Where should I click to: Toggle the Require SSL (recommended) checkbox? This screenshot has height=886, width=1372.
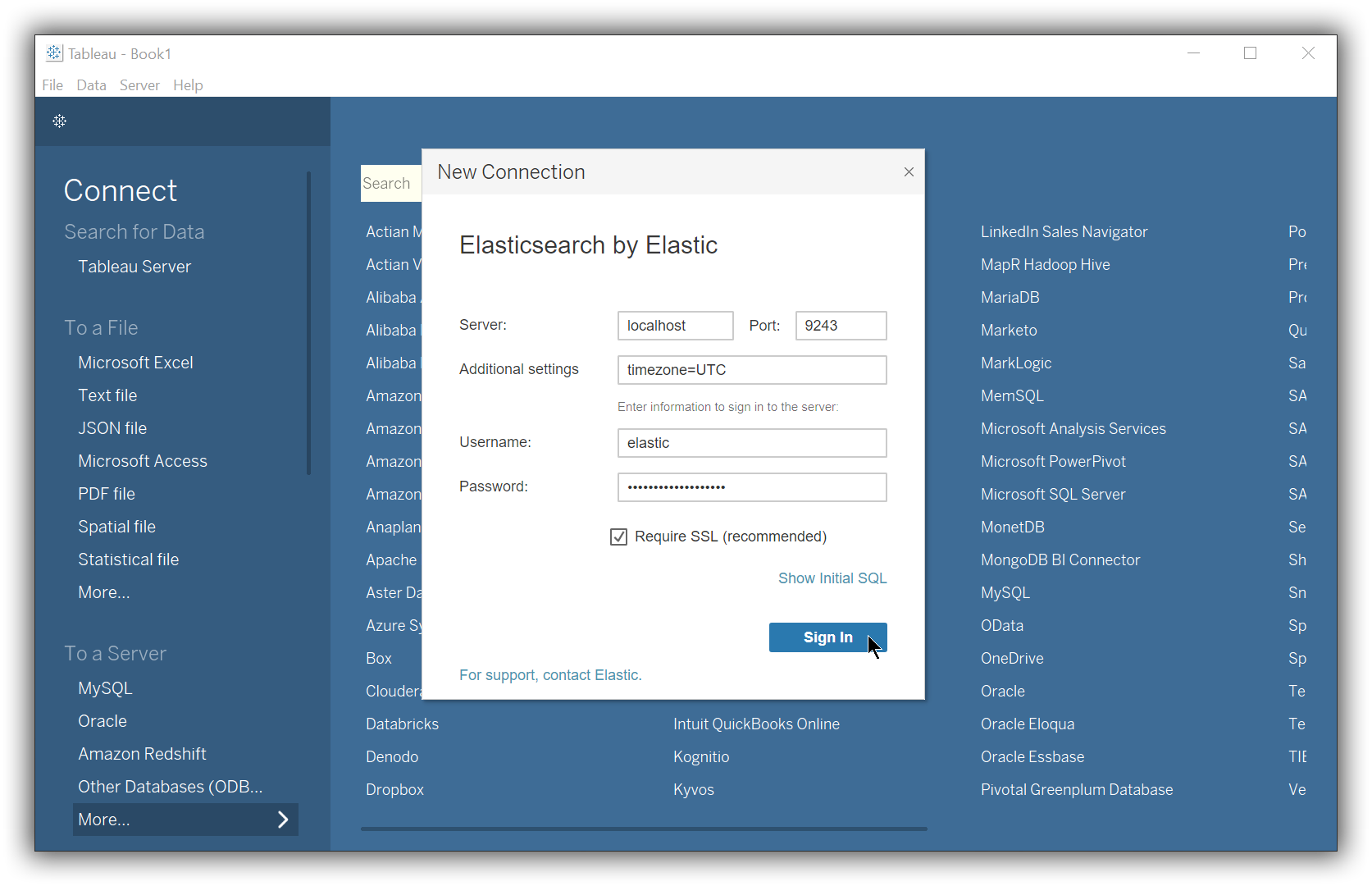(x=618, y=537)
